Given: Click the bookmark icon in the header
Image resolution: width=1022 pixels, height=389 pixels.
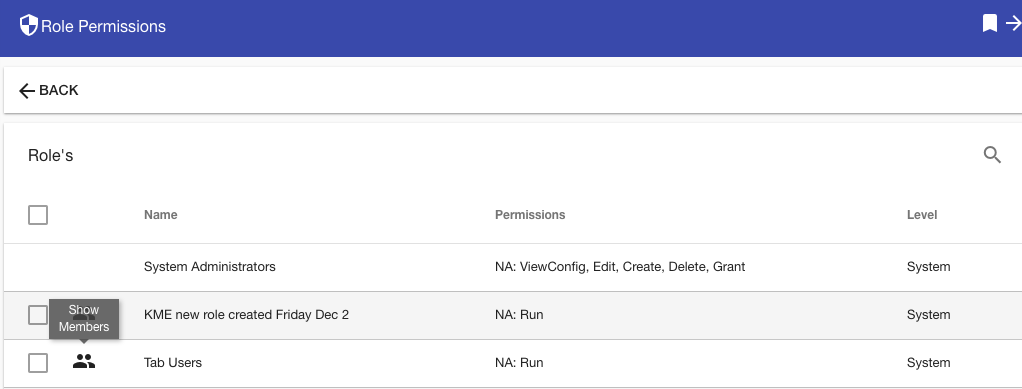Looking at the screenshot, I should (989, 23).
